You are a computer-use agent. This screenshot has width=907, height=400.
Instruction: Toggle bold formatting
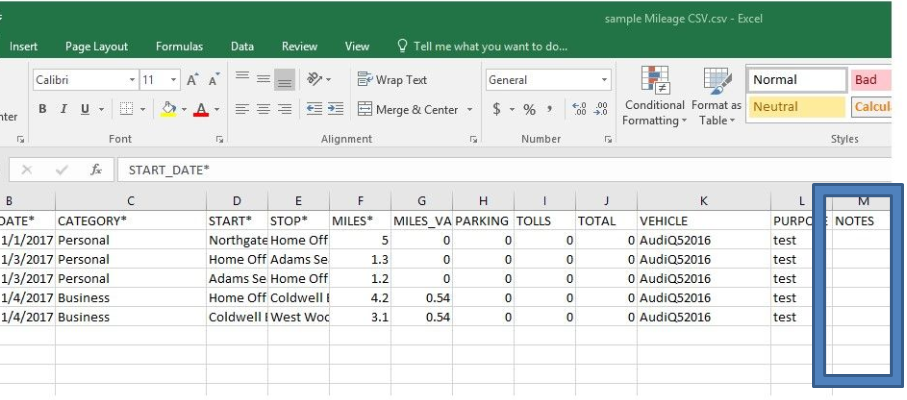tap(43, 109)
